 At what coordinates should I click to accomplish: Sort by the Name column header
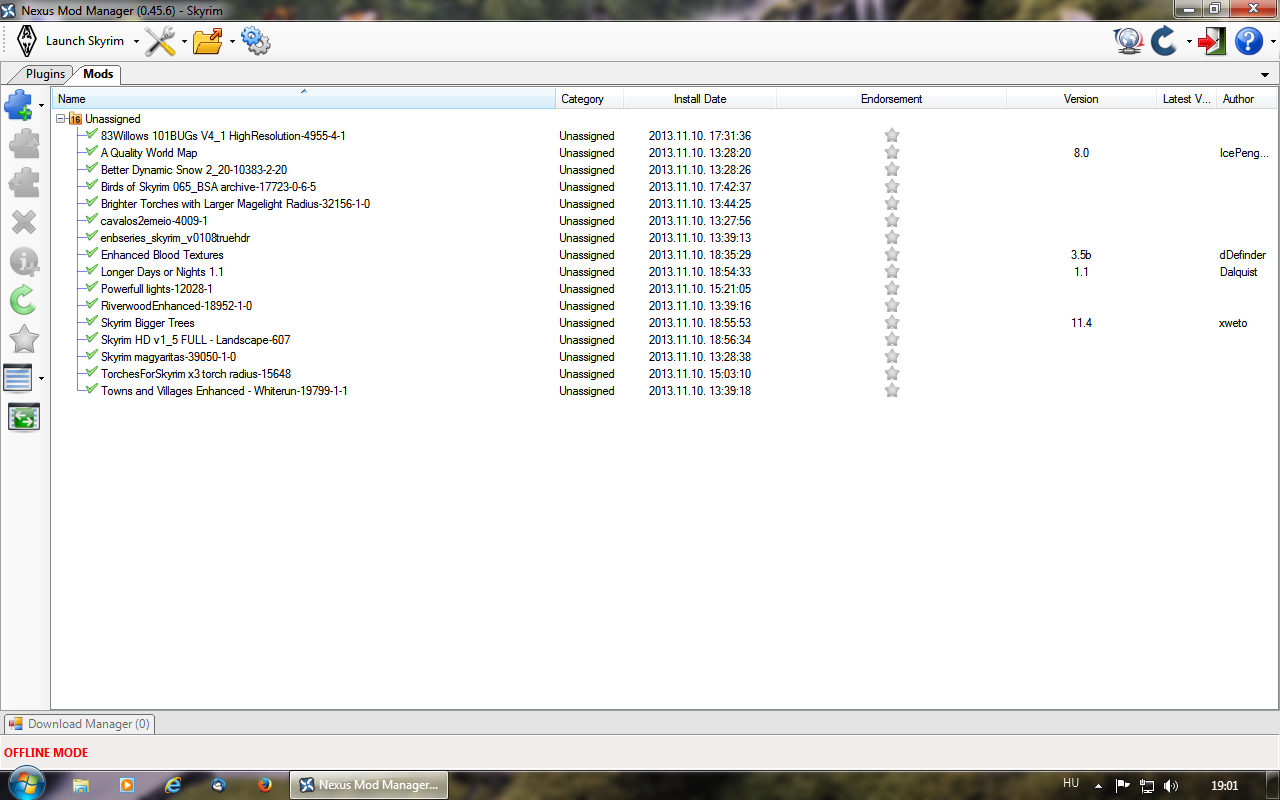304,98
